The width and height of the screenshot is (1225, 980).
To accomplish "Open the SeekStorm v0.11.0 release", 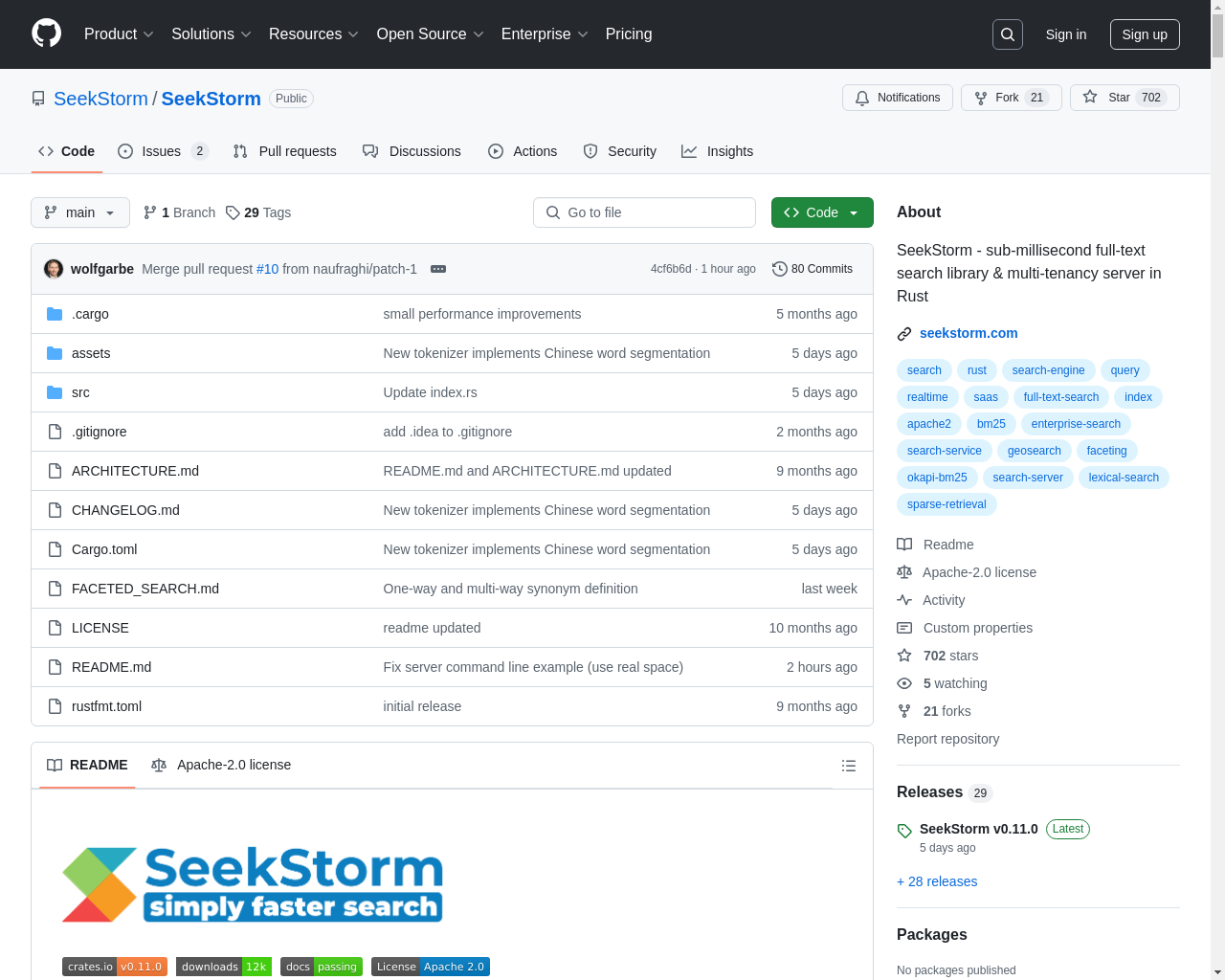I will [978, 829].
